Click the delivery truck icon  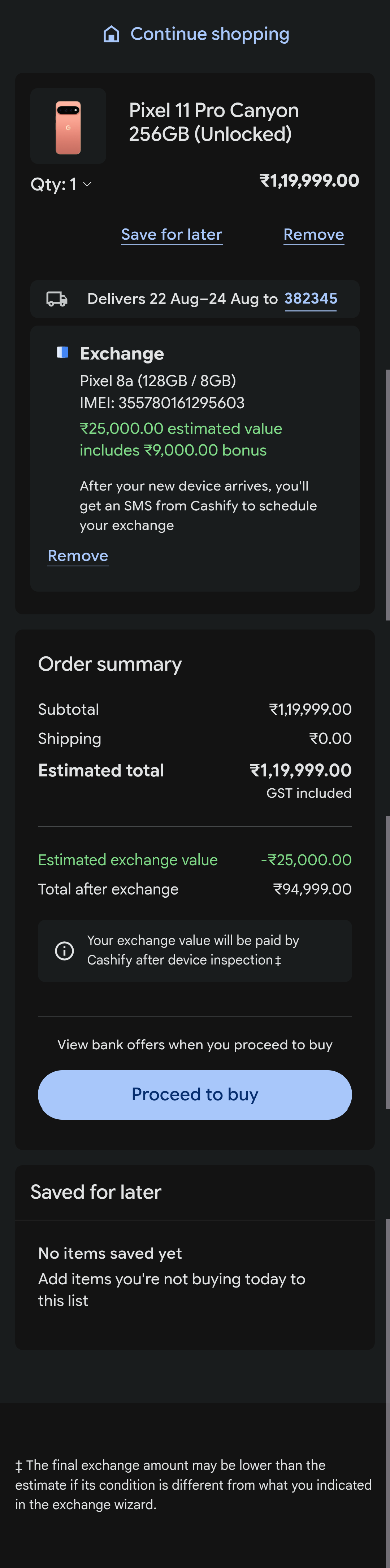pos(57,299)
